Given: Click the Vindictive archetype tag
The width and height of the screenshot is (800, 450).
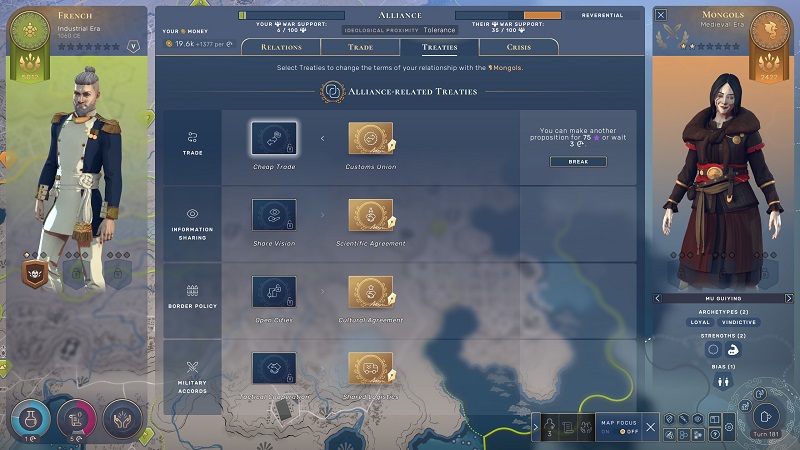Looking at the screenshot, I should tap(738, 322).
